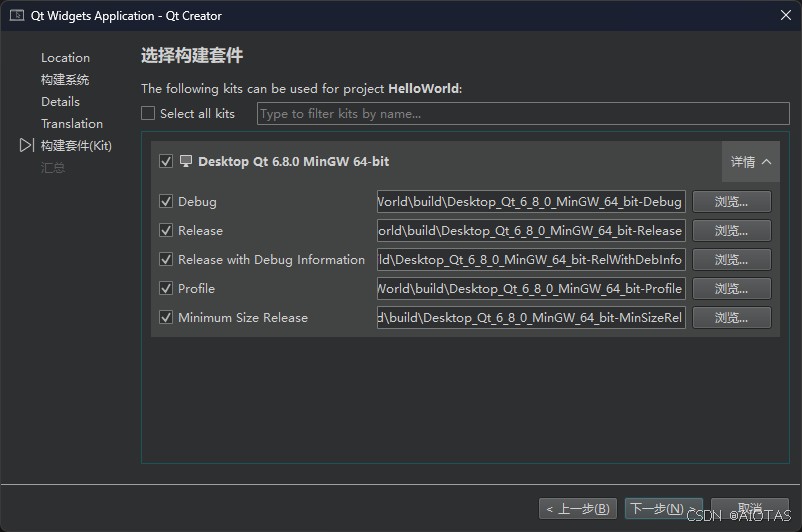Uncheck Desktop Qt 6.8.0 MinGW 64-bit kit
The width and height of the screenshot is (802, 532).
(166, 161)
